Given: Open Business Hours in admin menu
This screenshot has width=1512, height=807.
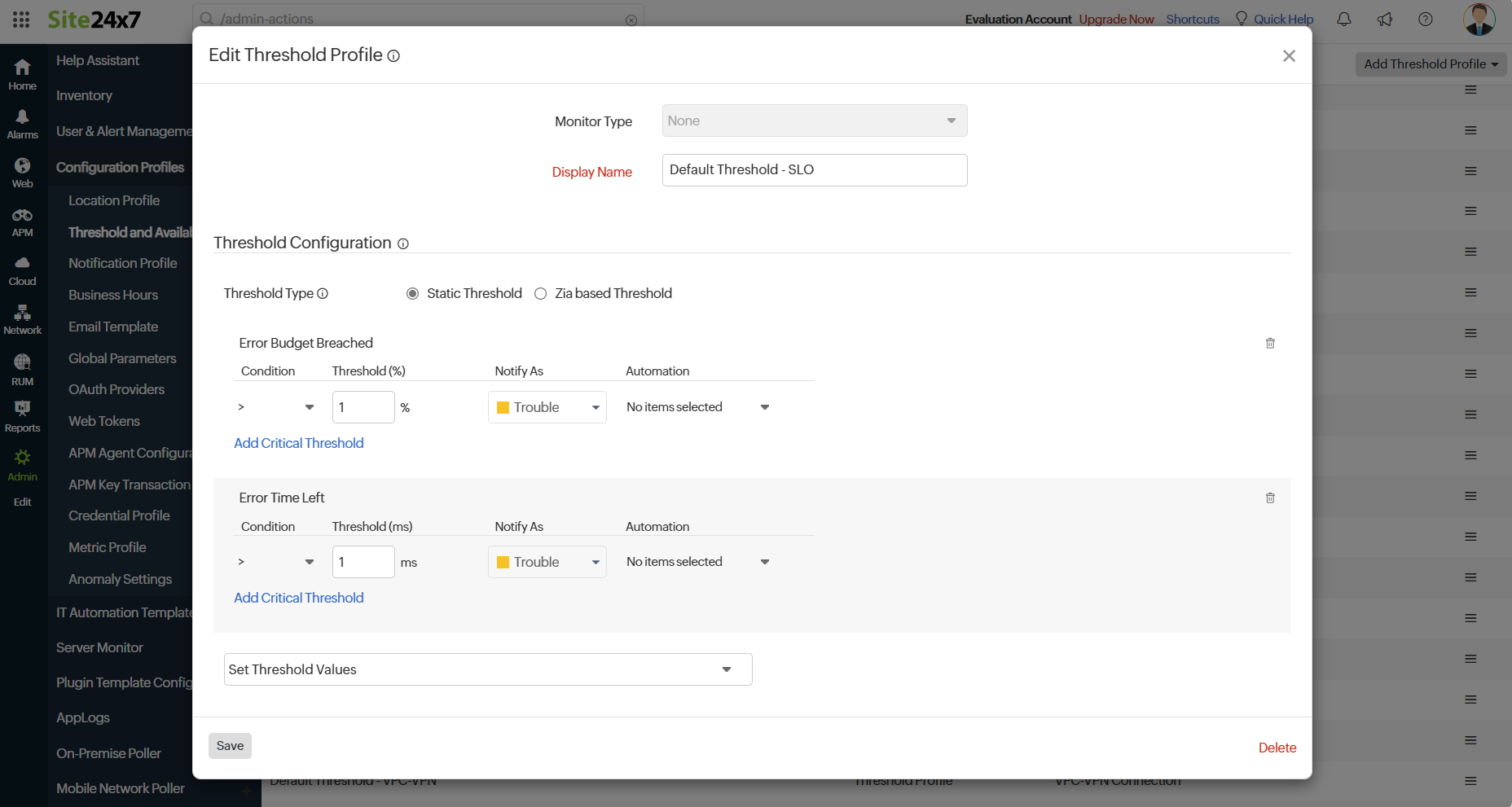Looking at the screenshot, I should pyautogui.click(x=113, y=295).
